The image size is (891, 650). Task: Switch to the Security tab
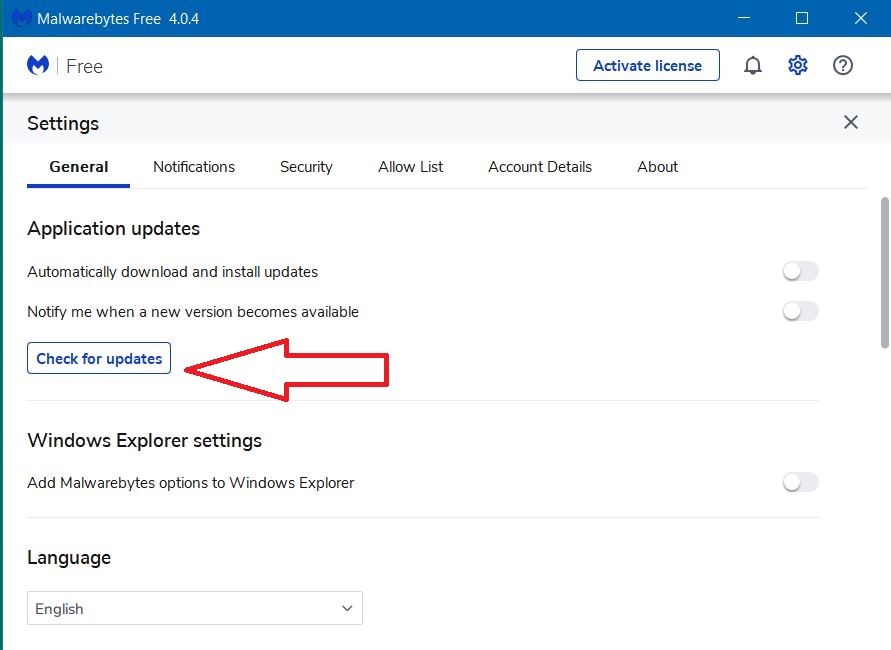306,166
